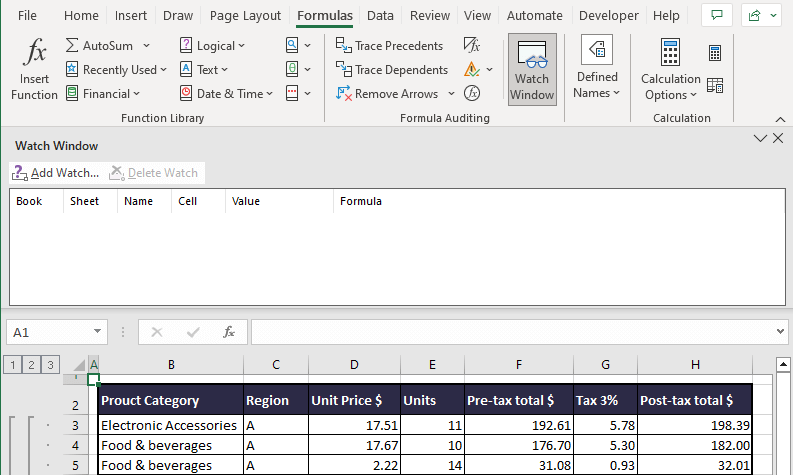
Task: Click Delete Watch button
Action: coord(154,173)
